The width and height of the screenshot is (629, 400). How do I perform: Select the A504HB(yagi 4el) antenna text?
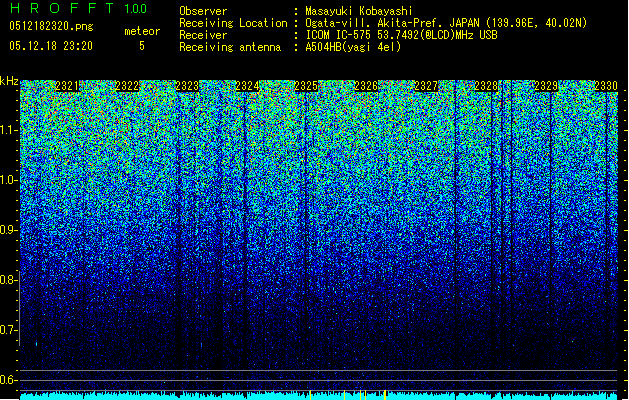(x=353, y=47)
